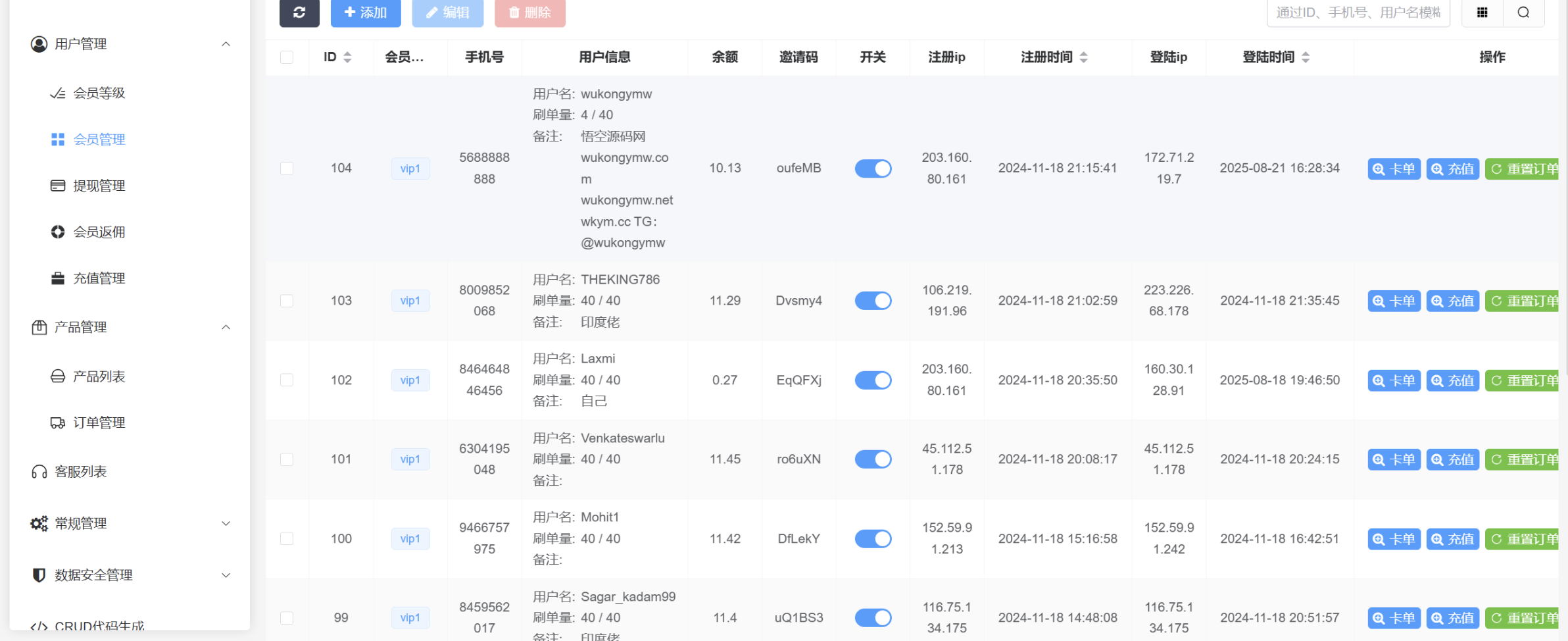Click the search magnifier icon
Image resolution: width=1568 pixels, height=641 pixels.
pos(1523,13)
